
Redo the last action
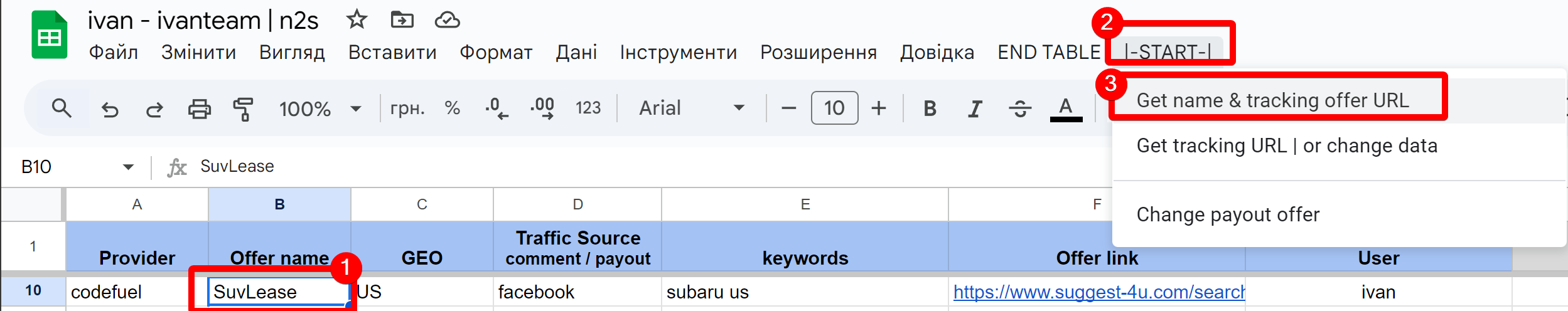154,109
